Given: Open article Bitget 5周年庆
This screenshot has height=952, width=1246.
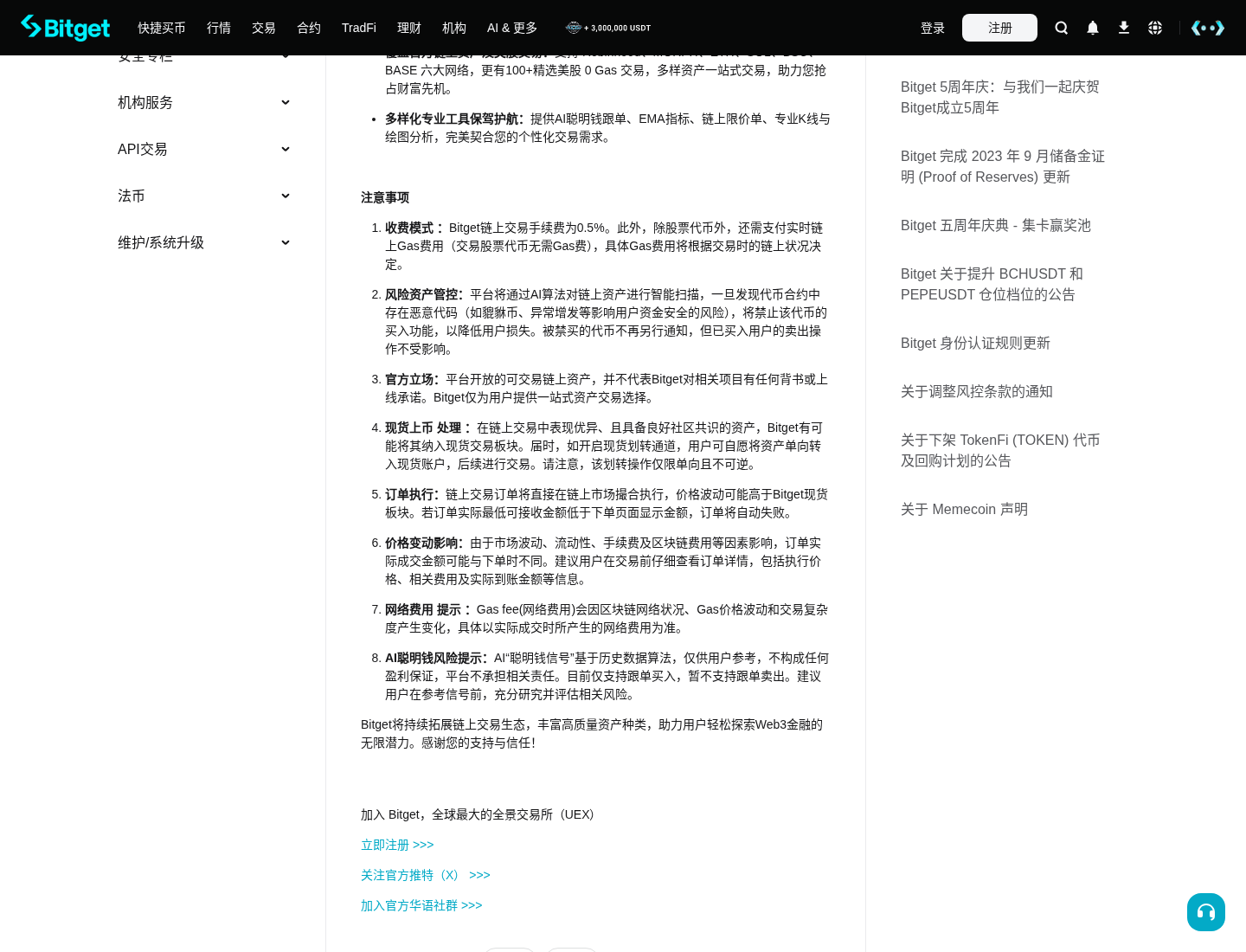Looking at the screenshot, I should (x=1000, y=97).
